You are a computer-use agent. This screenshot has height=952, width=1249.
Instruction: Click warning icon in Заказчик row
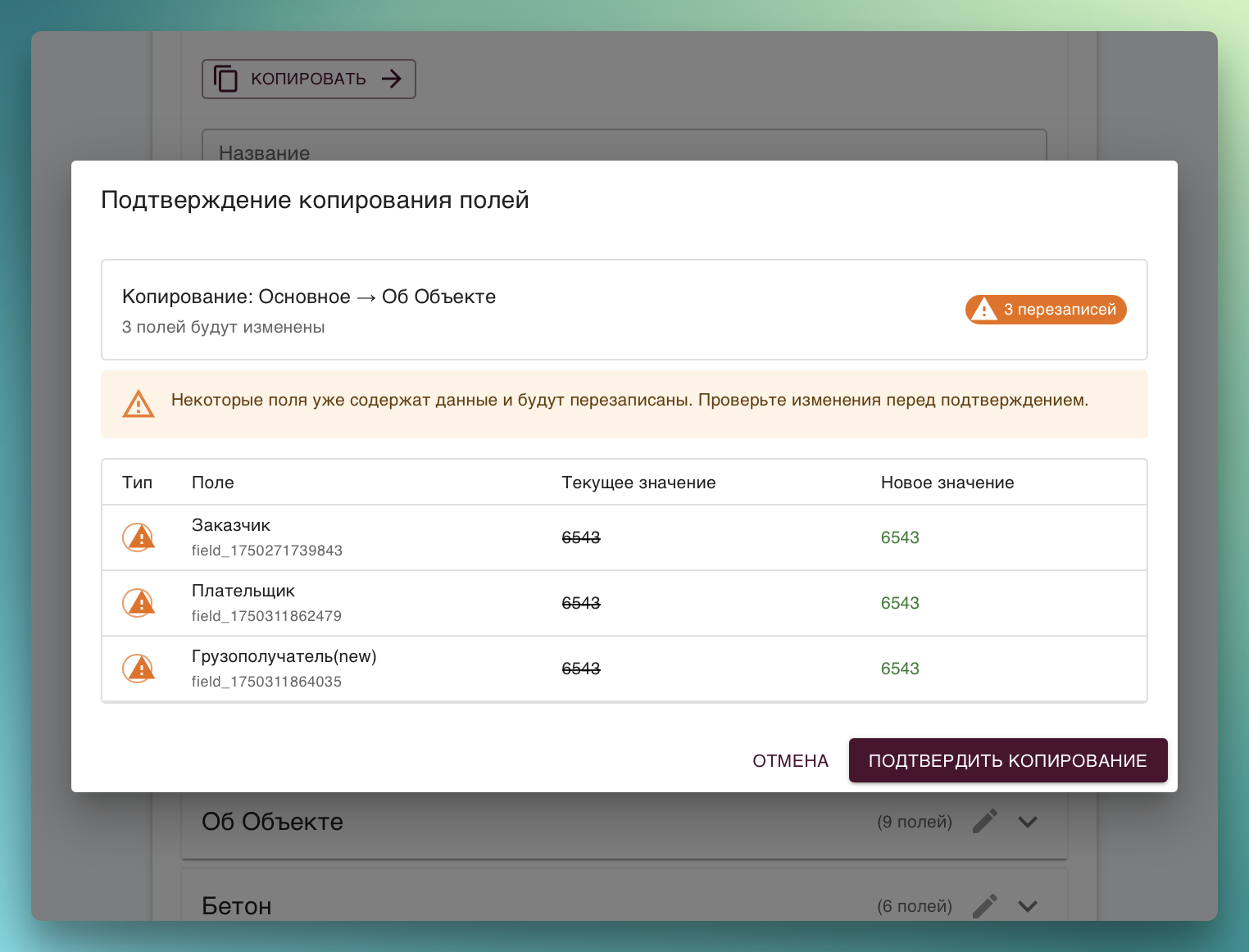[x=139, y=538]
